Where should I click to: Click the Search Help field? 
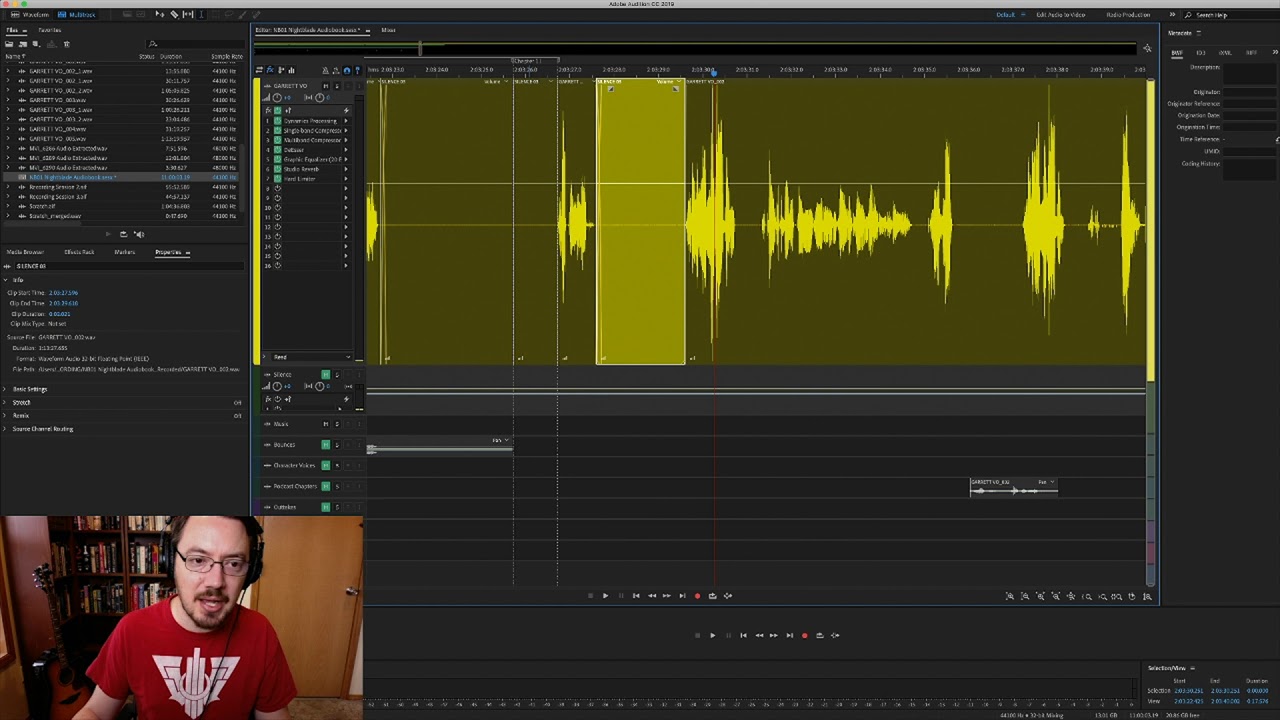click(1230, 15)
